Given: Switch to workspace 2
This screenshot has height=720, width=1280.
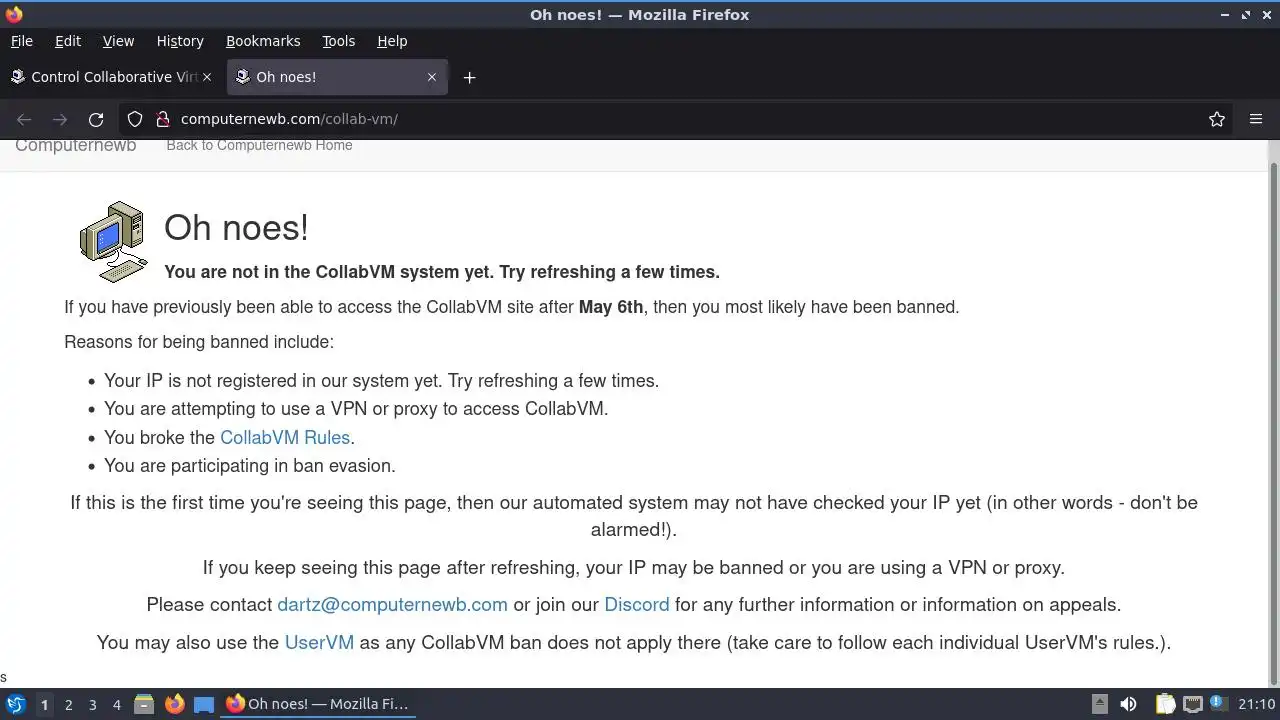Looking at the screenshot, I should coord(68,704).
